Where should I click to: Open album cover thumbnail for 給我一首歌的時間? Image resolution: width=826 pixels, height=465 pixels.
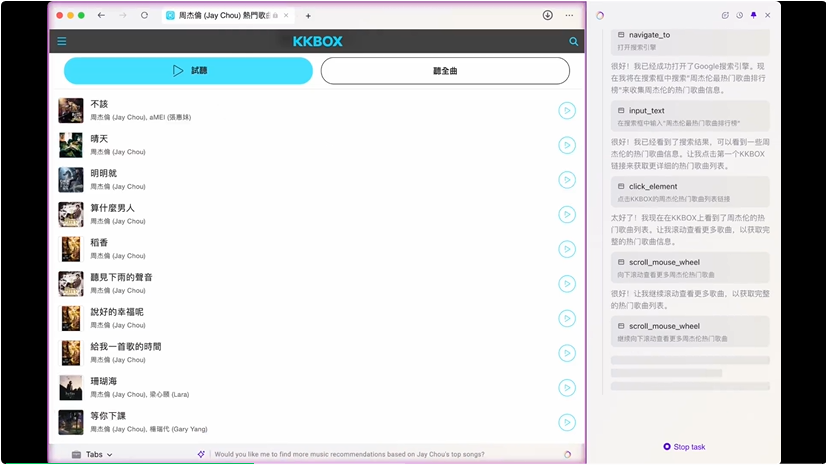point(71,353)
